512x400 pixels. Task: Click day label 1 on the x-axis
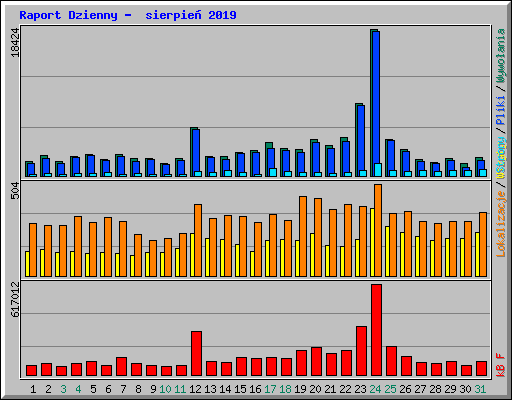(33, 389)
